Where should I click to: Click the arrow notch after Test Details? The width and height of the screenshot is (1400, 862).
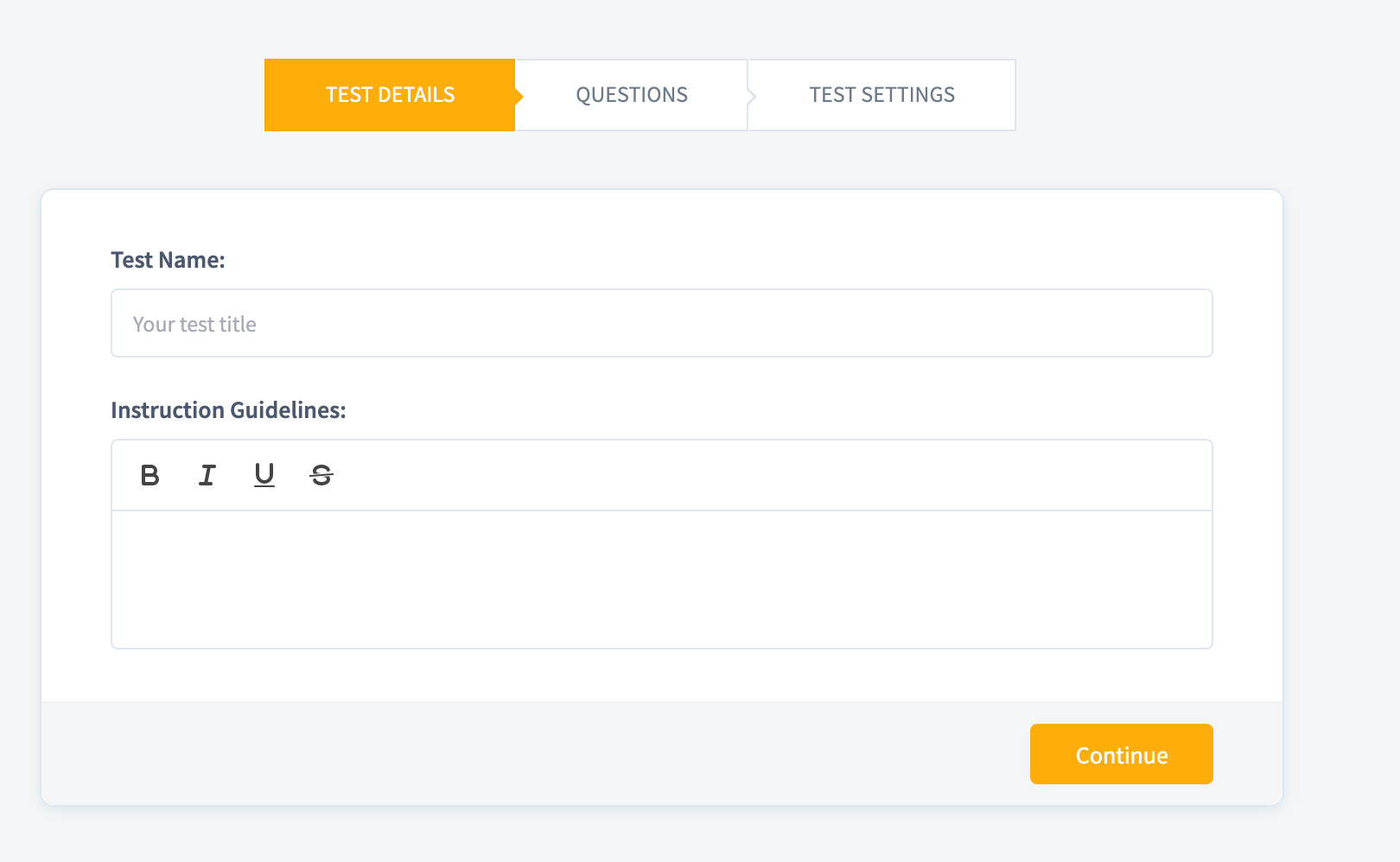point(519,96)
